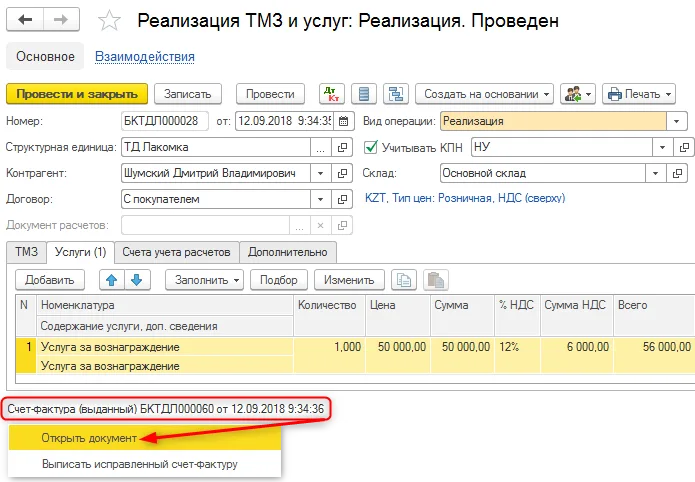Go back with the left arrow button

click(x=25, y=20)
